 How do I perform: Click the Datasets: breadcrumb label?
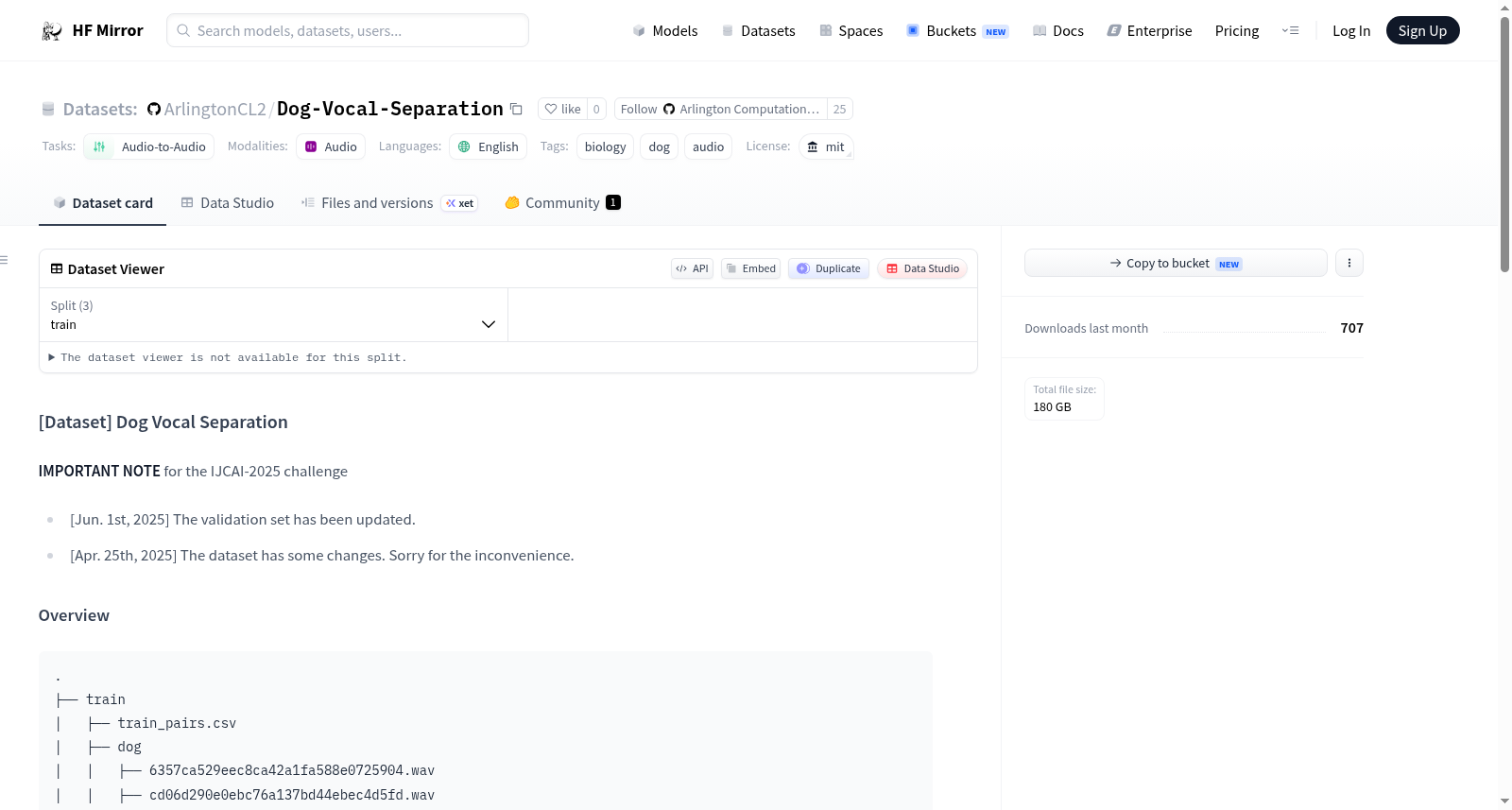(x=100, y=109)
